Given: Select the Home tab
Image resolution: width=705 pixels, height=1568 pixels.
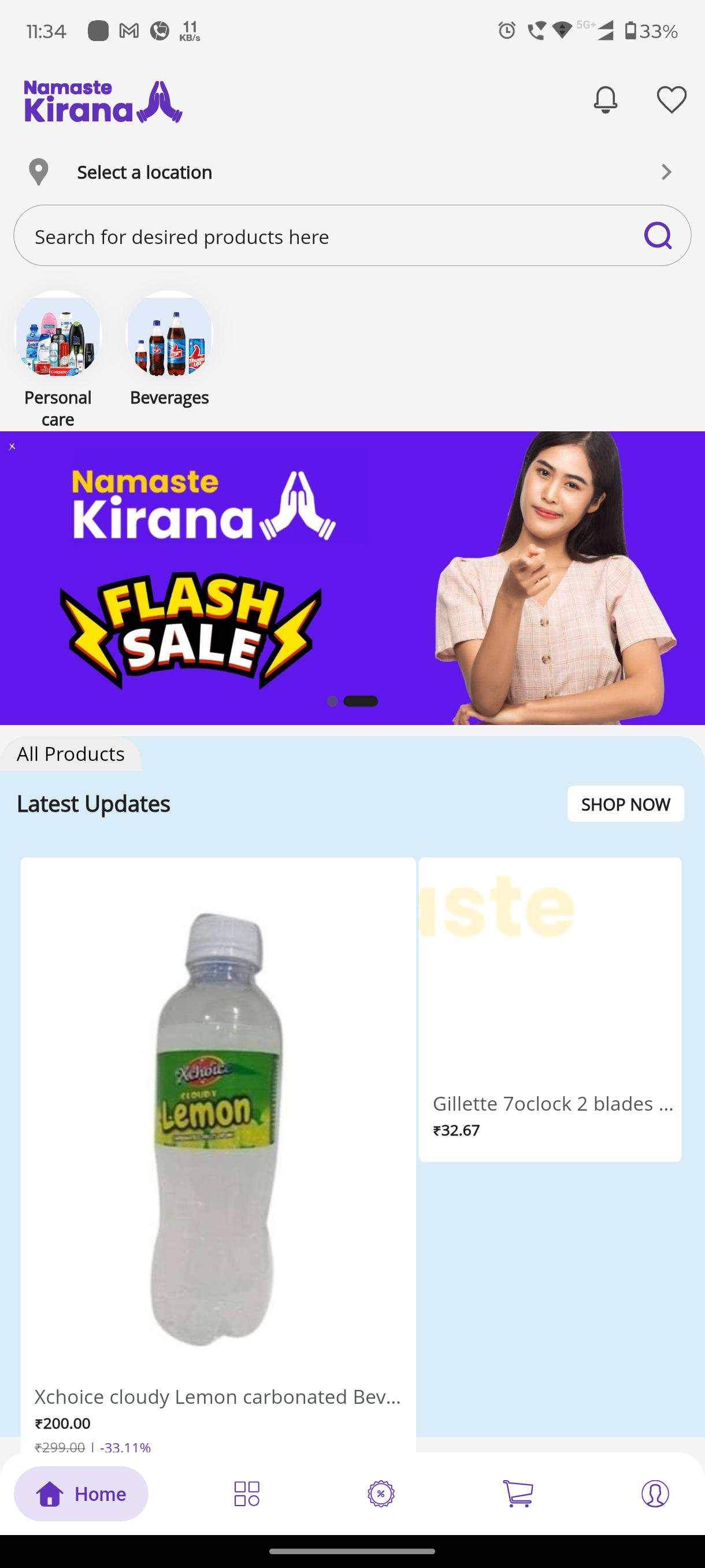Looking at the screenshot, I should click(81, 1494).
